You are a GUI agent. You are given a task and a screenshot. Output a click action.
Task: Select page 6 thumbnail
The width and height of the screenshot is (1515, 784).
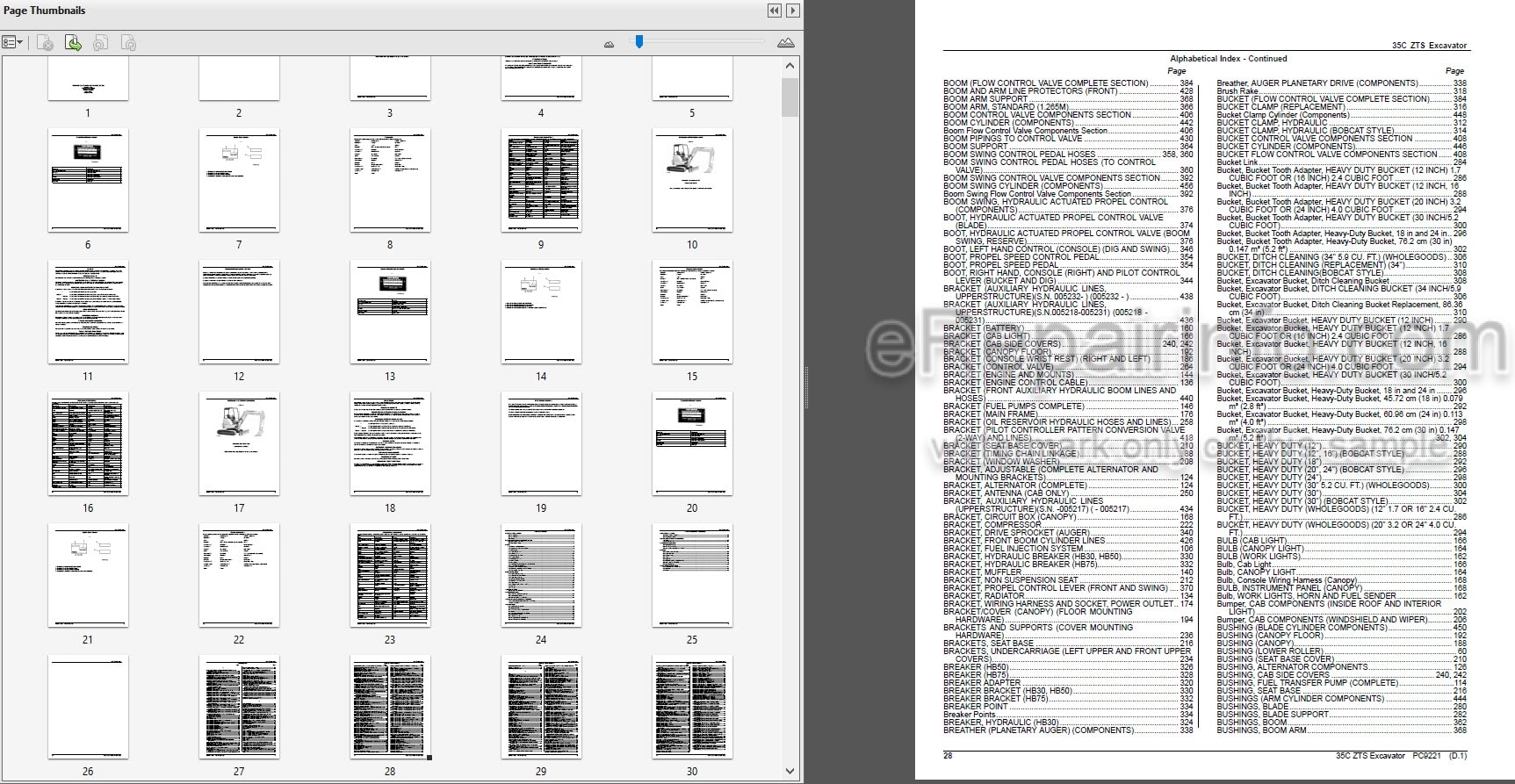tap(88, 180)
